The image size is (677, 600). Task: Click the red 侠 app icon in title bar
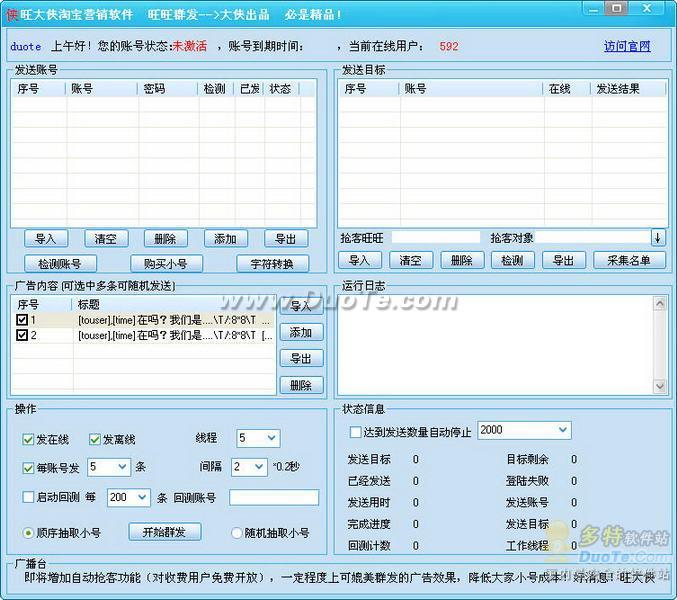12,15
